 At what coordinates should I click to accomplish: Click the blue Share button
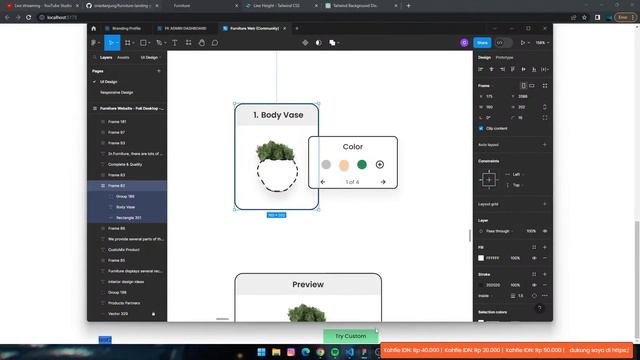482,42
